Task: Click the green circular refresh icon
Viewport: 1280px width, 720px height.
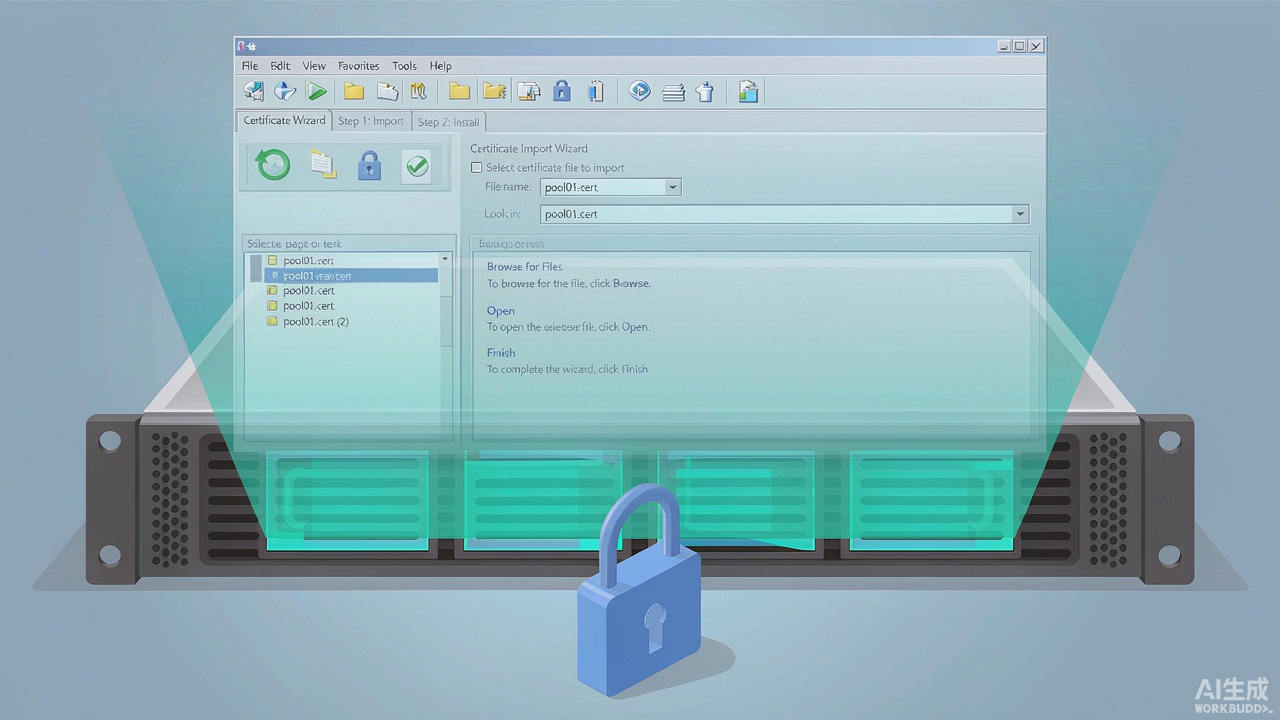Action: pyautogui.click(x=273, y=165)
